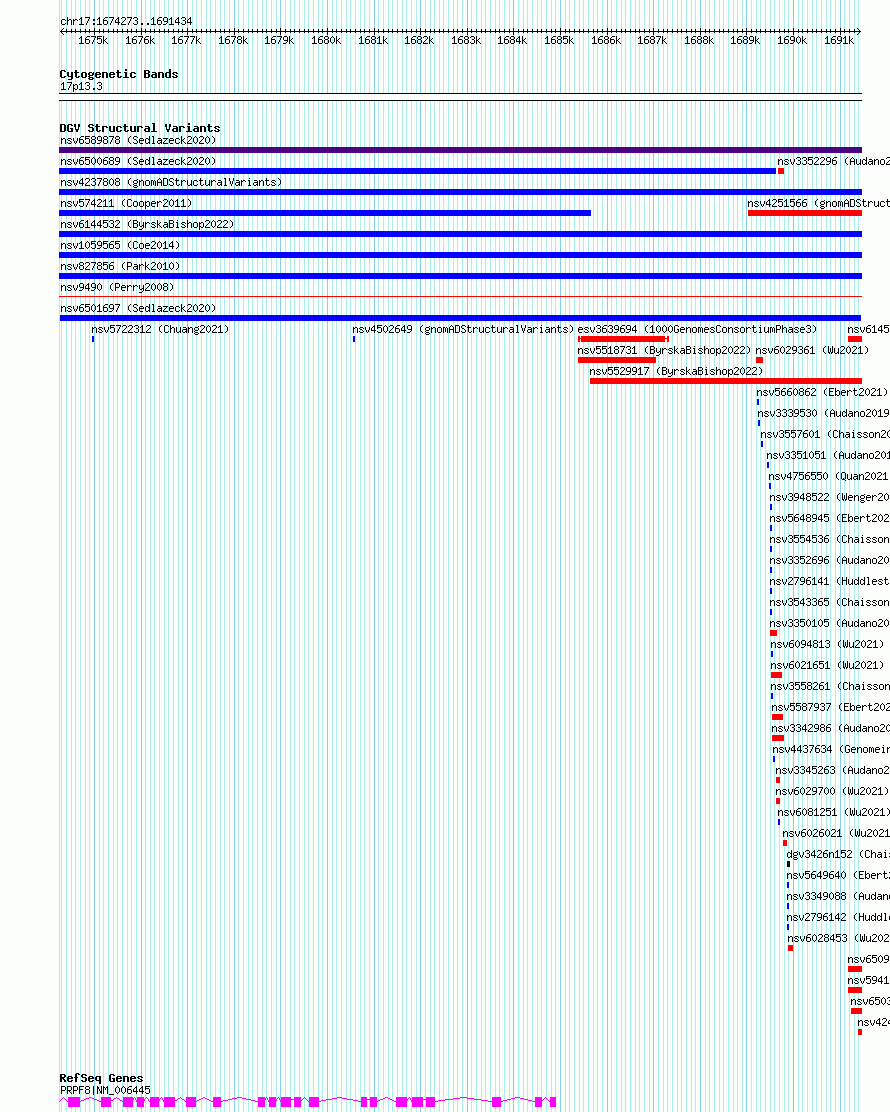Open variant nsv6501697 (Sedlazeck2020) label
The width and height of the screenshot is (890, 1112).
click(x=138, y=308)
